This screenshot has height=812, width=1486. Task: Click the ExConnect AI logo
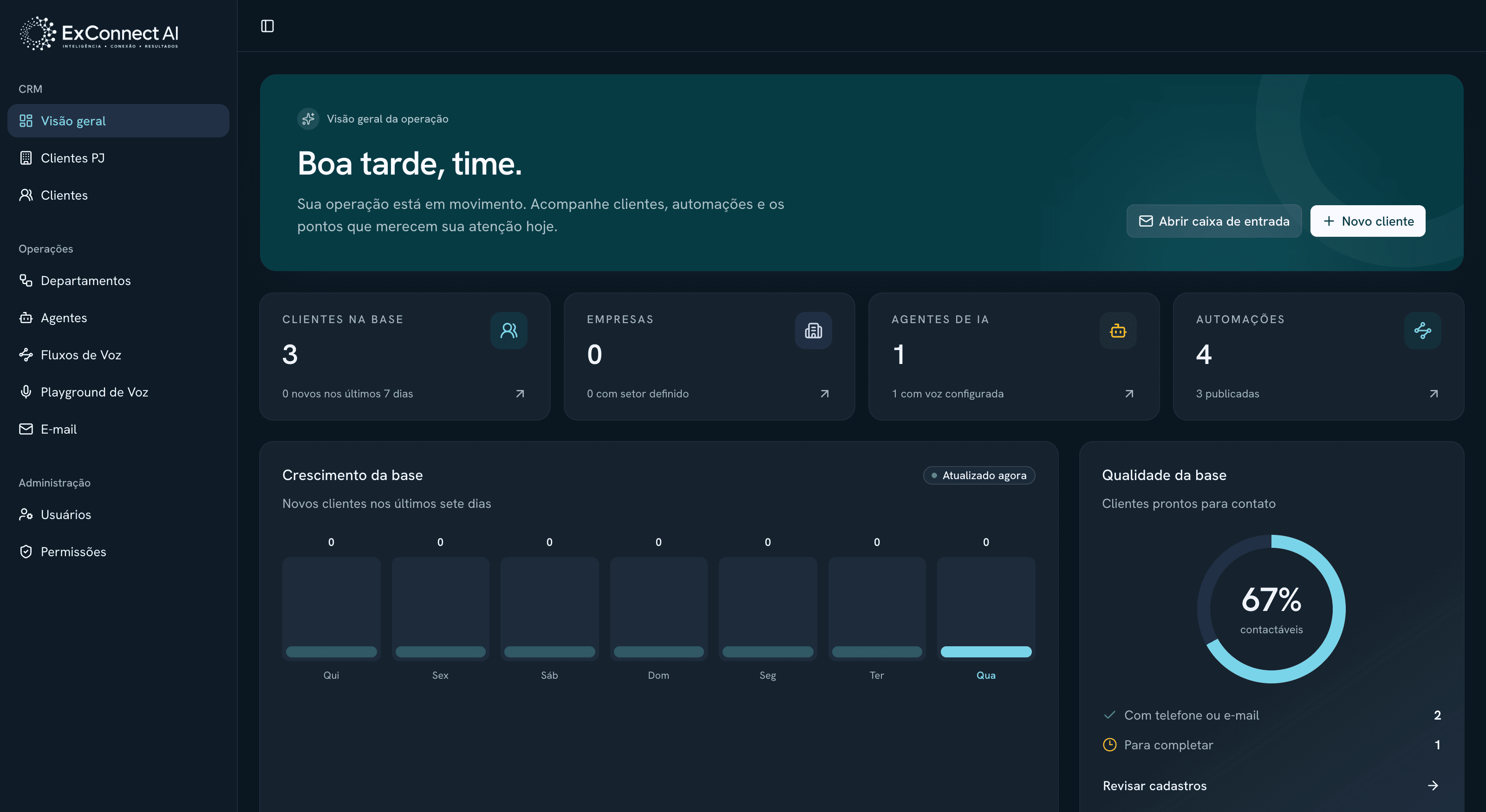pyautogui.click(x=99, y=33)
